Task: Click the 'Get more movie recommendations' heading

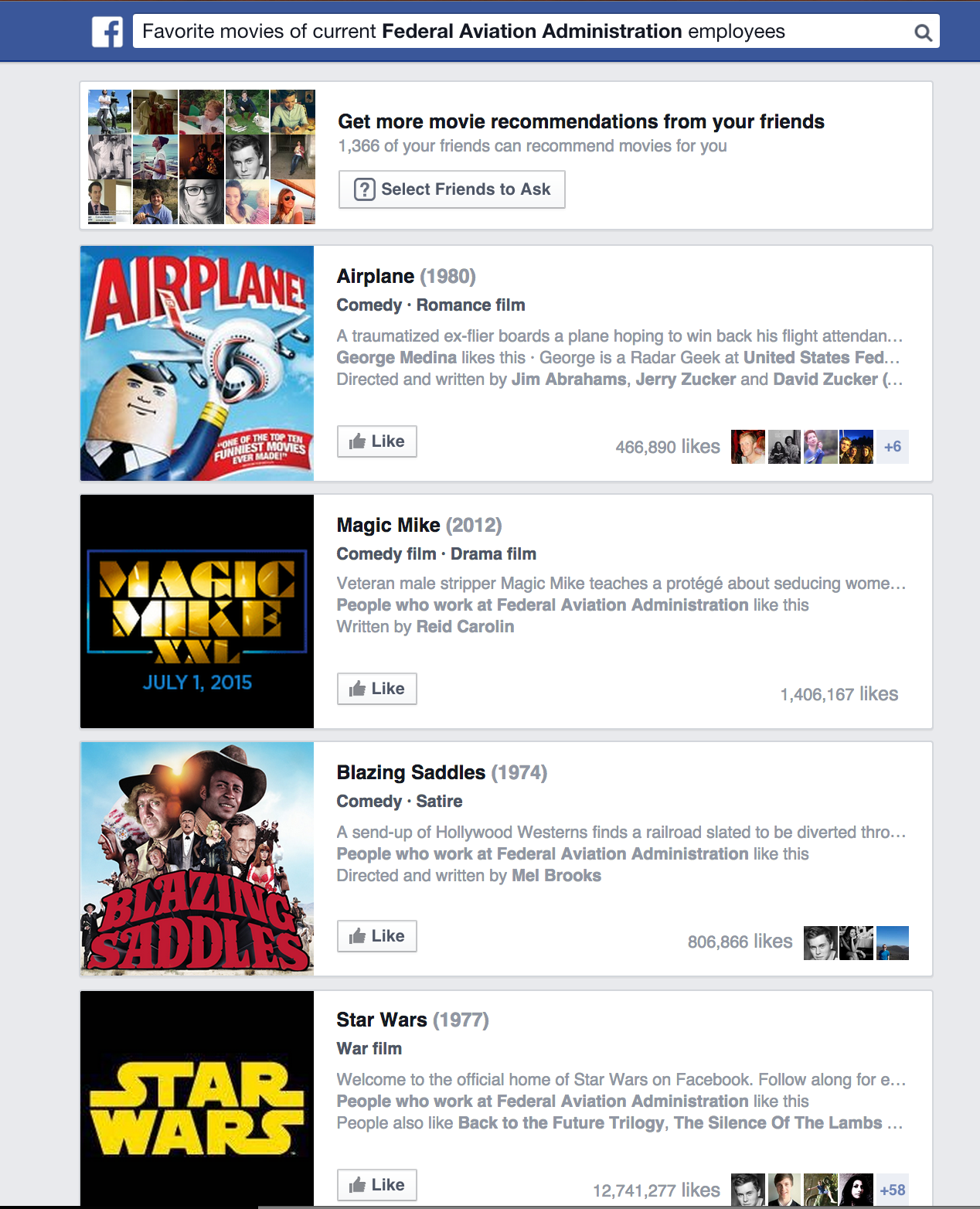Action: (581, 121)
